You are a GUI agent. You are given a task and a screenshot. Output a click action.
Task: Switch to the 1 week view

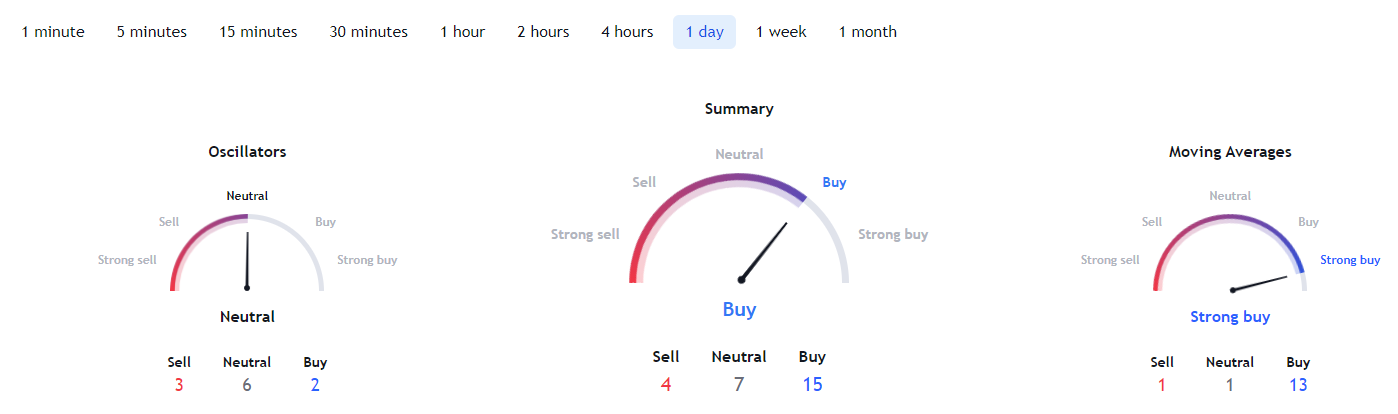coord(781,32)
